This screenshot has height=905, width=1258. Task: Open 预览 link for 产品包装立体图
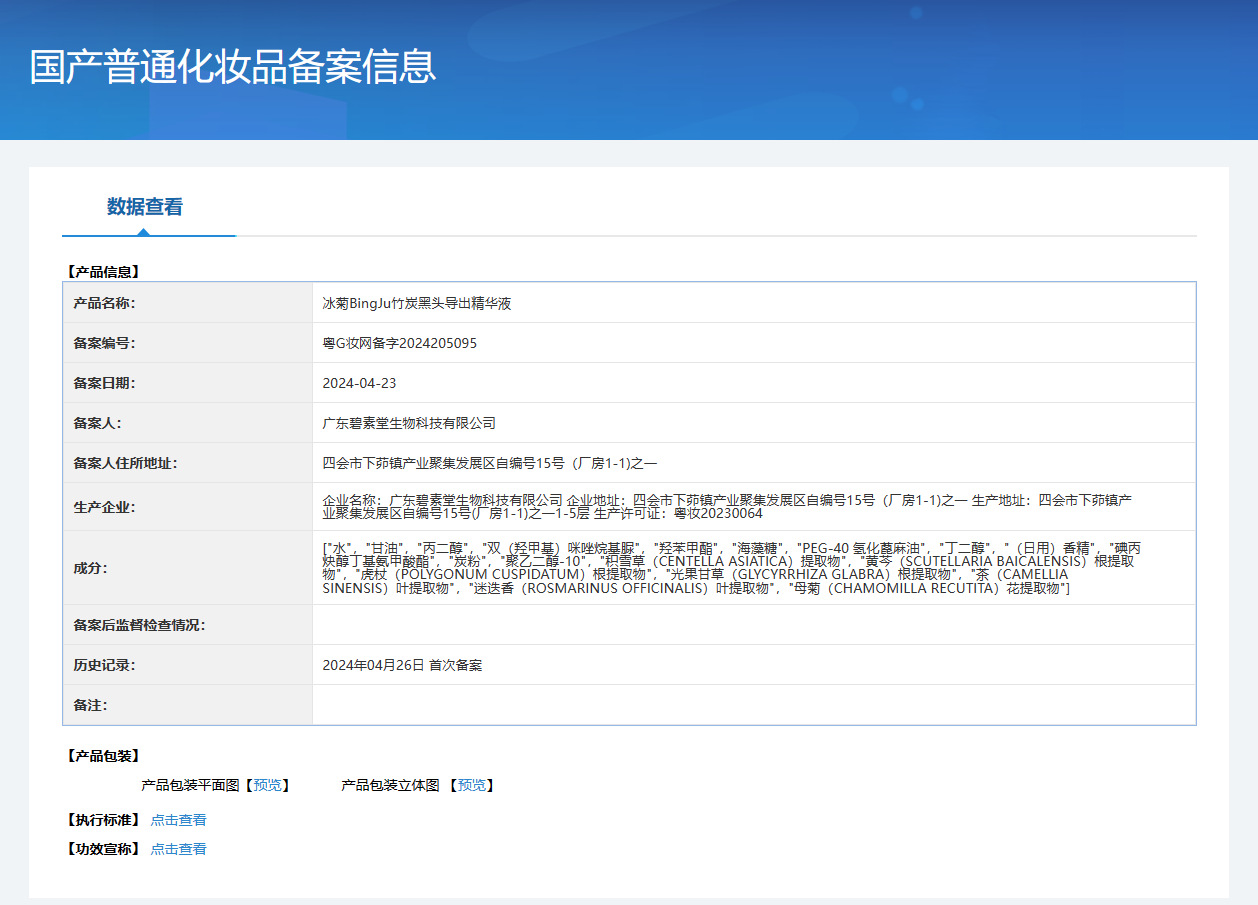coord(472,785)
